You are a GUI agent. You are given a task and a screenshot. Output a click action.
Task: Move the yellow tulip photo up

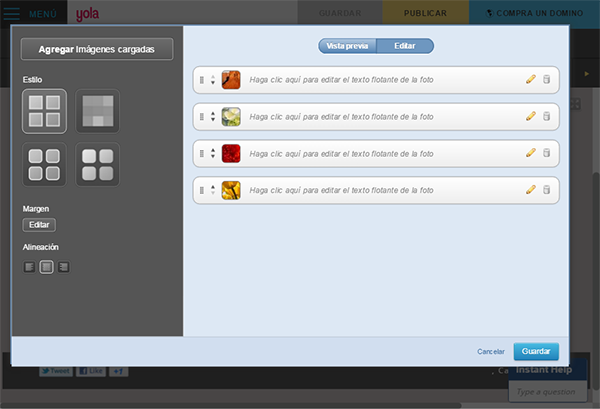tap(213, 187)
